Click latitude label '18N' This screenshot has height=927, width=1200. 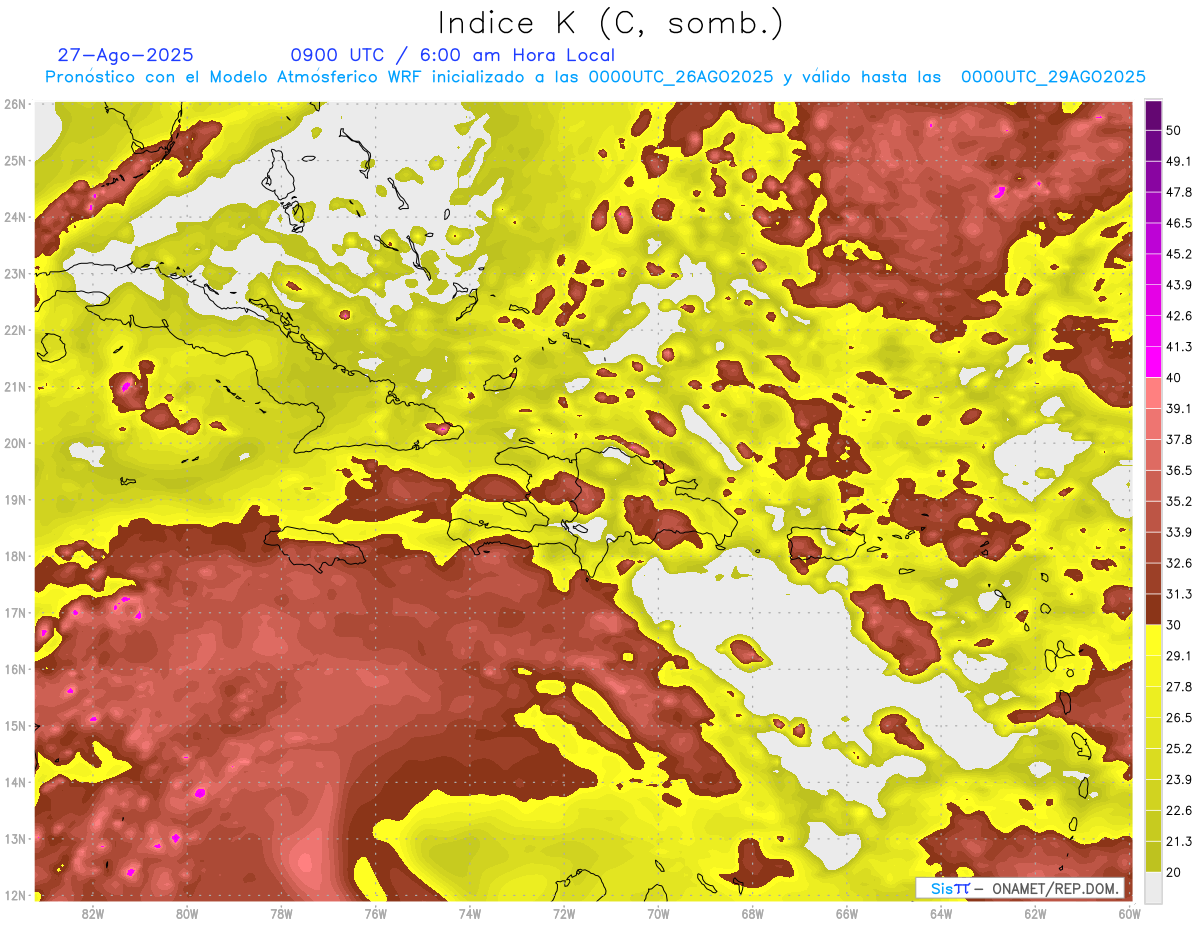pos(15,556)
